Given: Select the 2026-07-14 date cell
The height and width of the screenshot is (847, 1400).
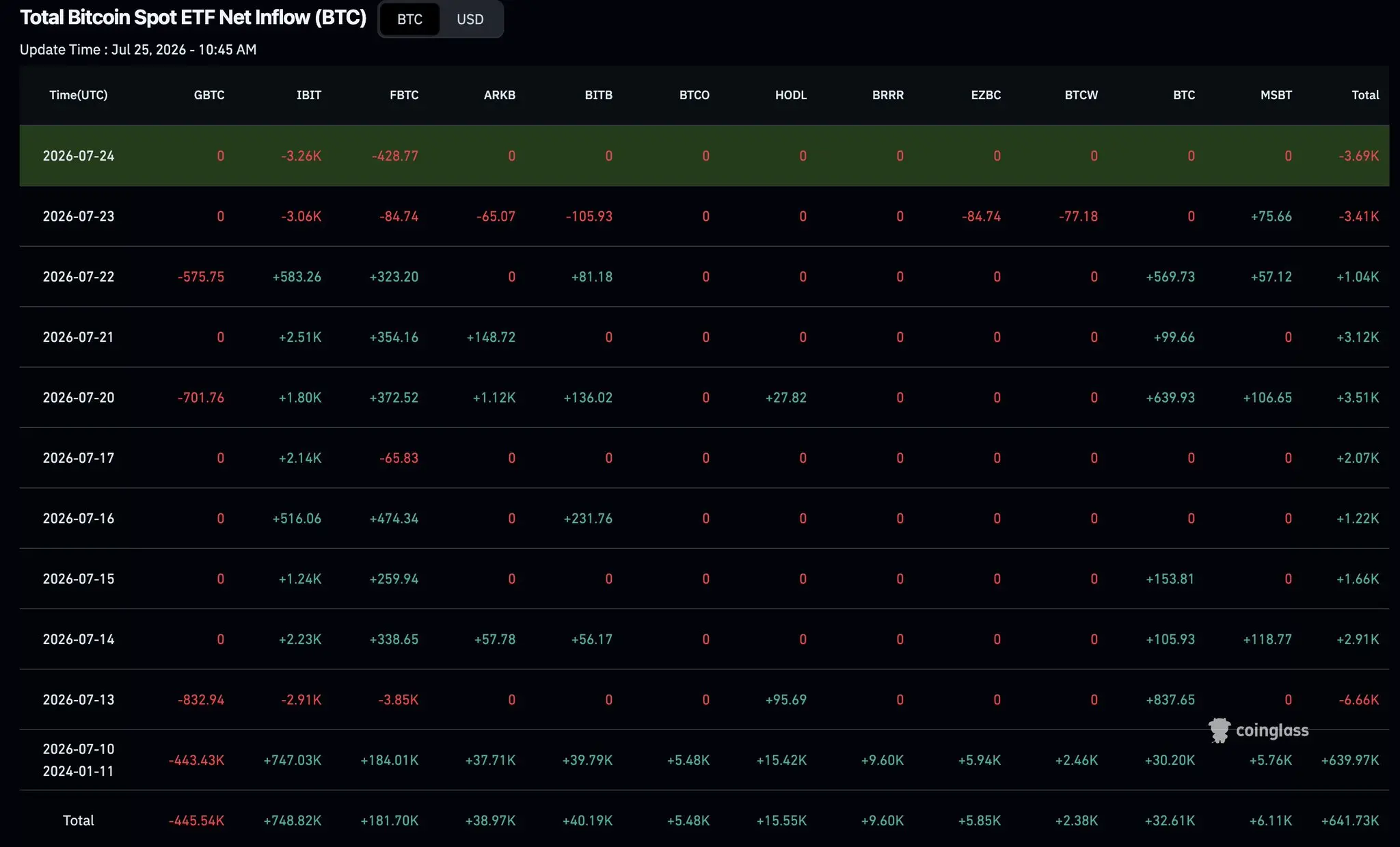Looking at the screenshot, I should tap(79, 639).
